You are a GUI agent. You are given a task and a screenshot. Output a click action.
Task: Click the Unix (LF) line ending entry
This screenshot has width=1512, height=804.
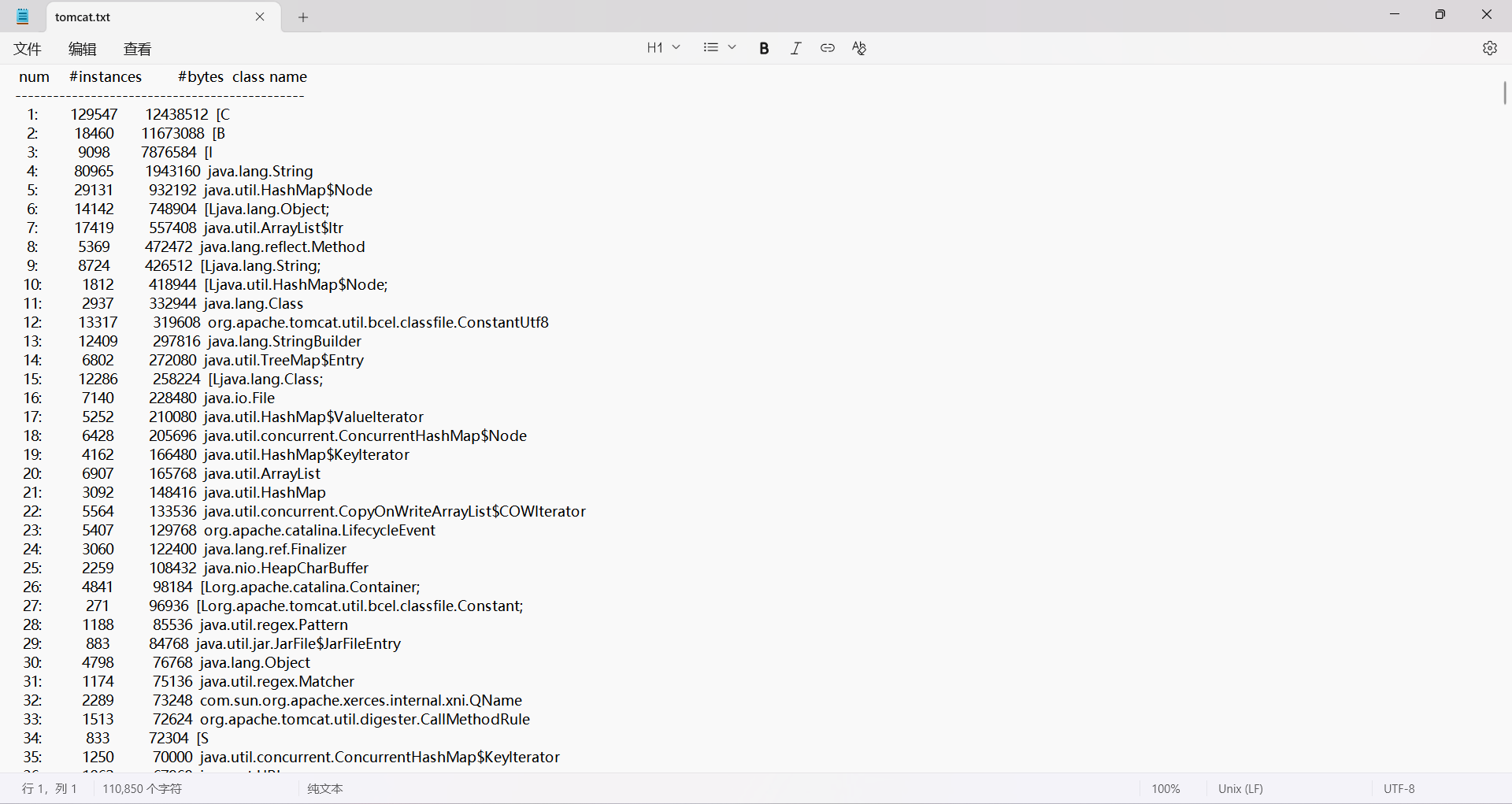pos(1240,788)
